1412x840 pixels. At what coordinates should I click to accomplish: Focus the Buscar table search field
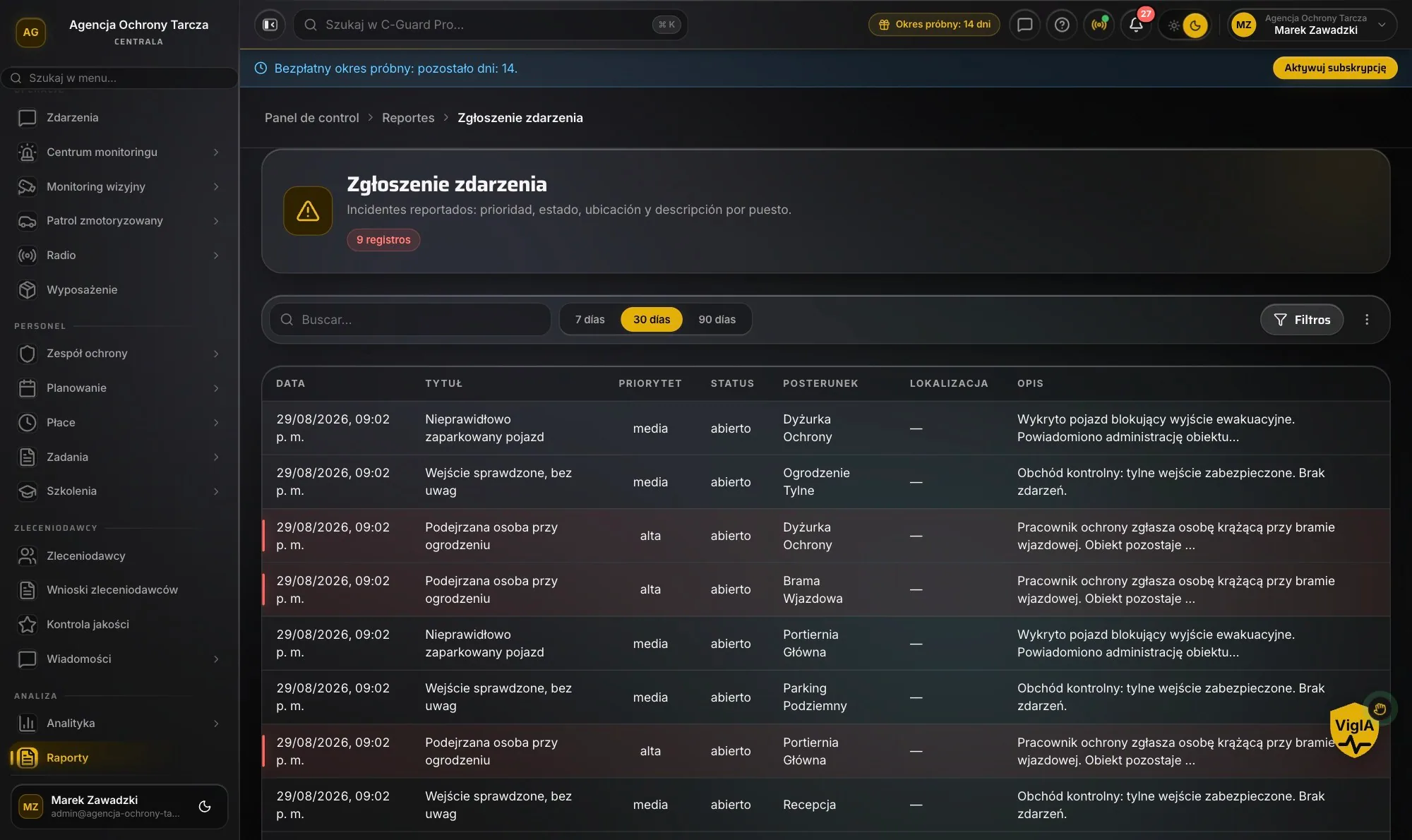(410, 320)
